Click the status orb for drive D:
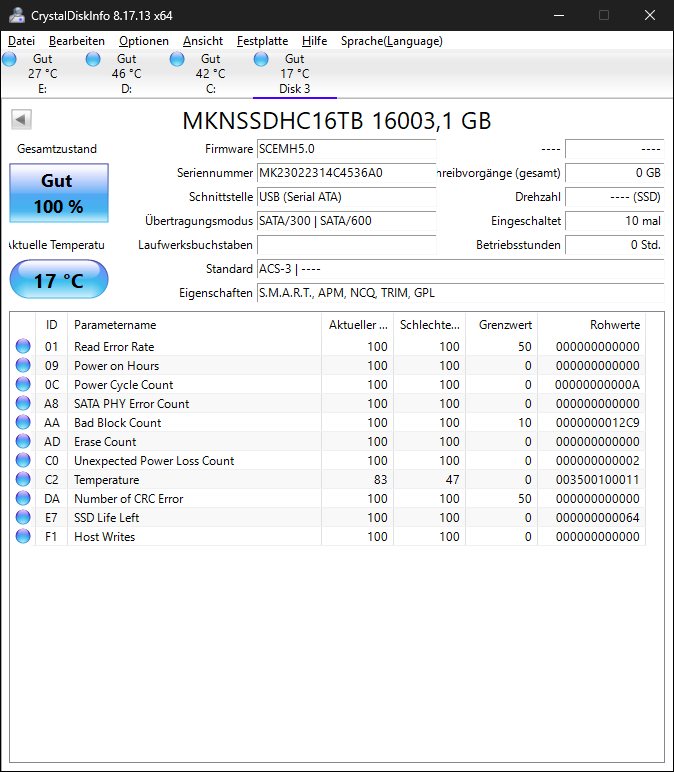Viewport: 674px width, 772px height. pyautogui.click(x=93, y=59)
